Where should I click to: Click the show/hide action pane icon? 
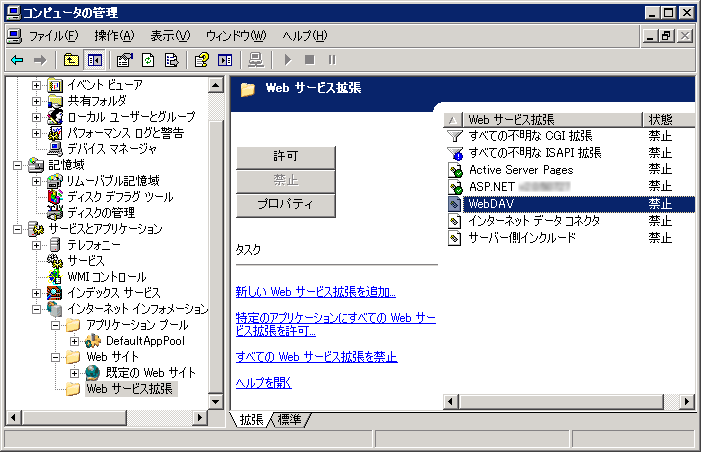coord(225,60)
